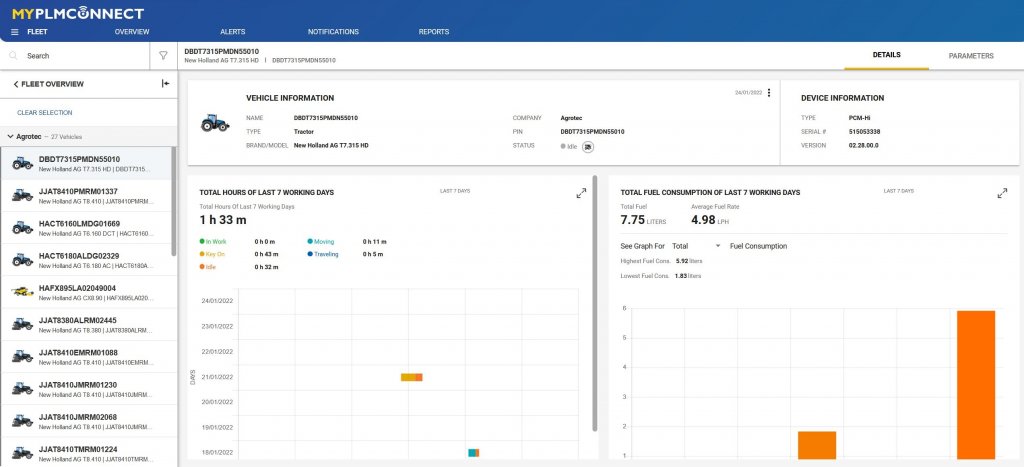
Task: Switch to the Parameters tab
Action: click(x=971, y=56)
